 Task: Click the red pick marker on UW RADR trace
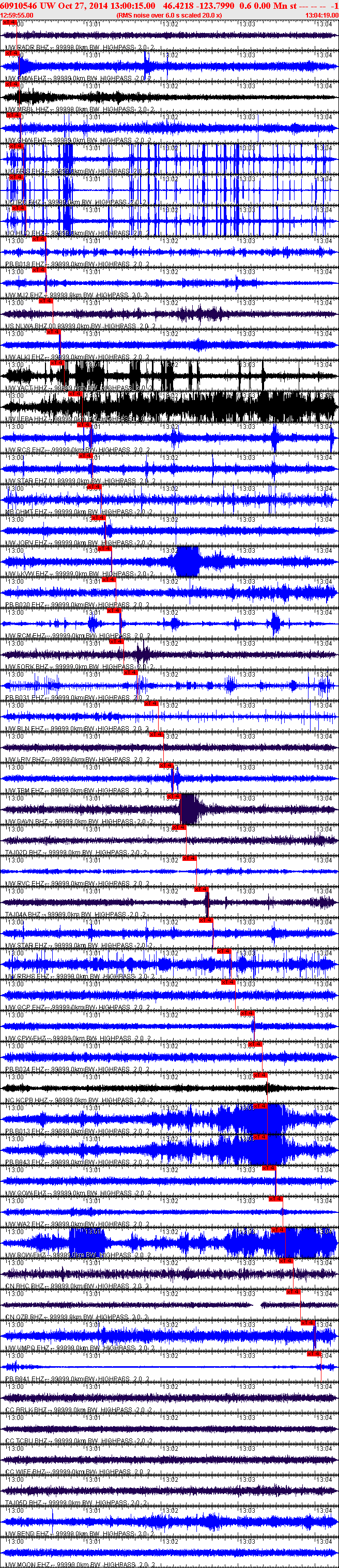[x=9, y=22]
